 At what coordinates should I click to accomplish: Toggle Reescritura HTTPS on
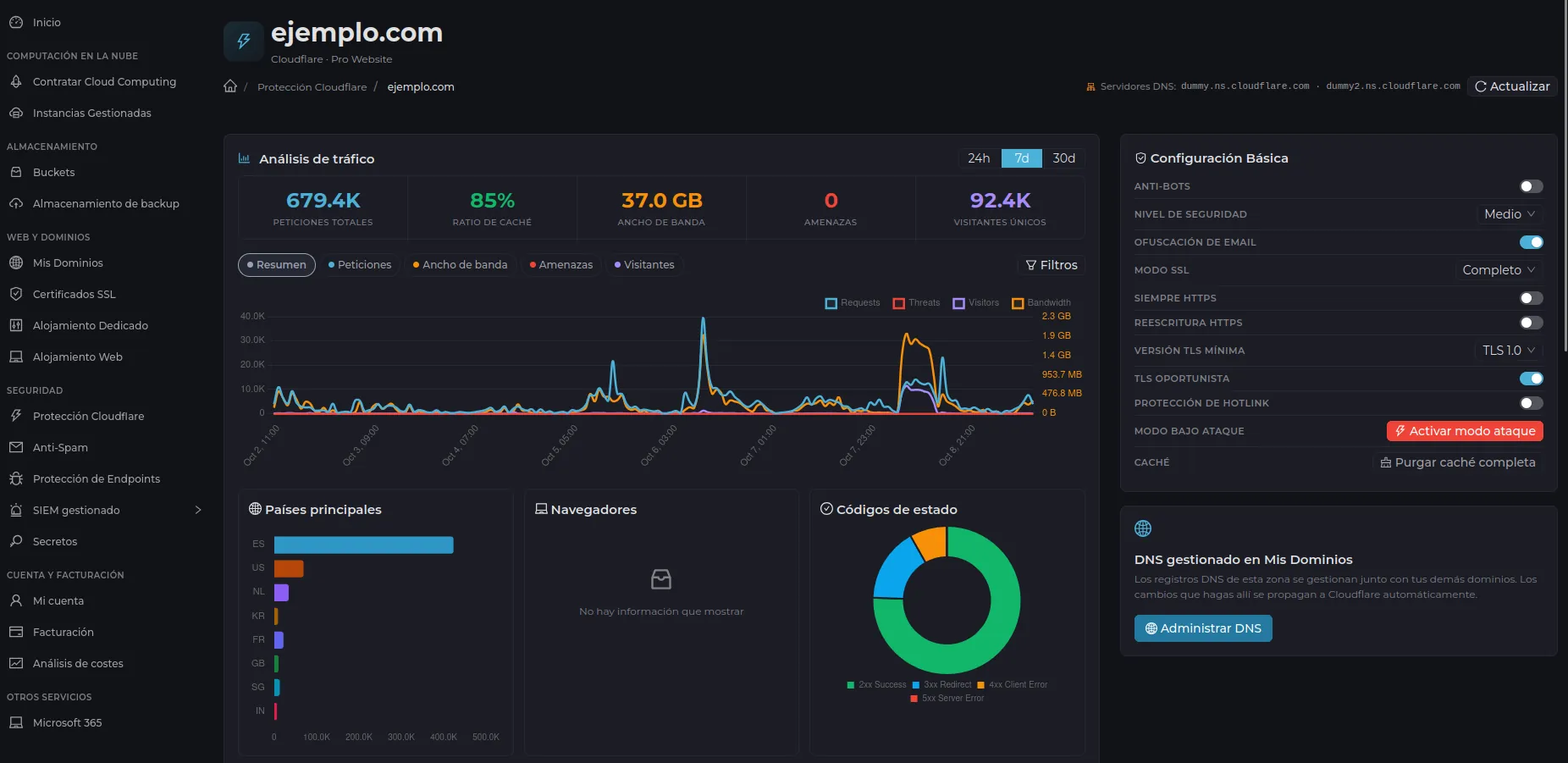pos(1532,323)
